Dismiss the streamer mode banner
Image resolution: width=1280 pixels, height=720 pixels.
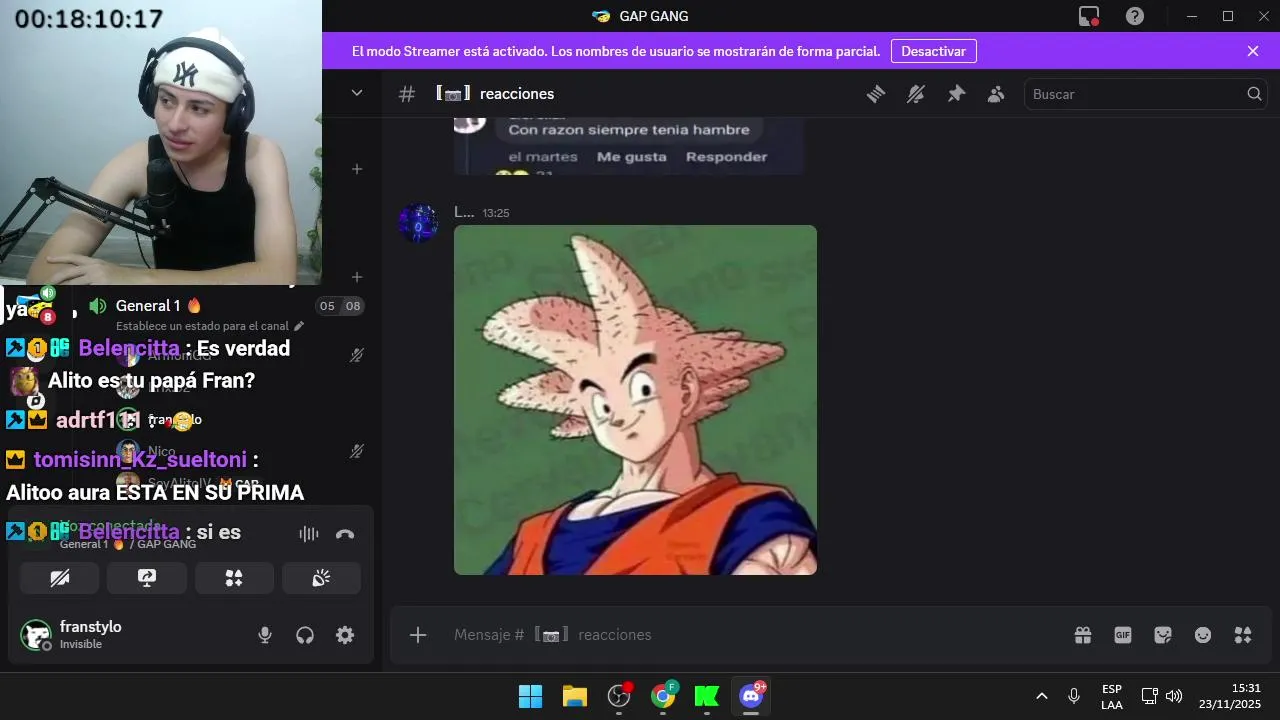point(1253,51)
